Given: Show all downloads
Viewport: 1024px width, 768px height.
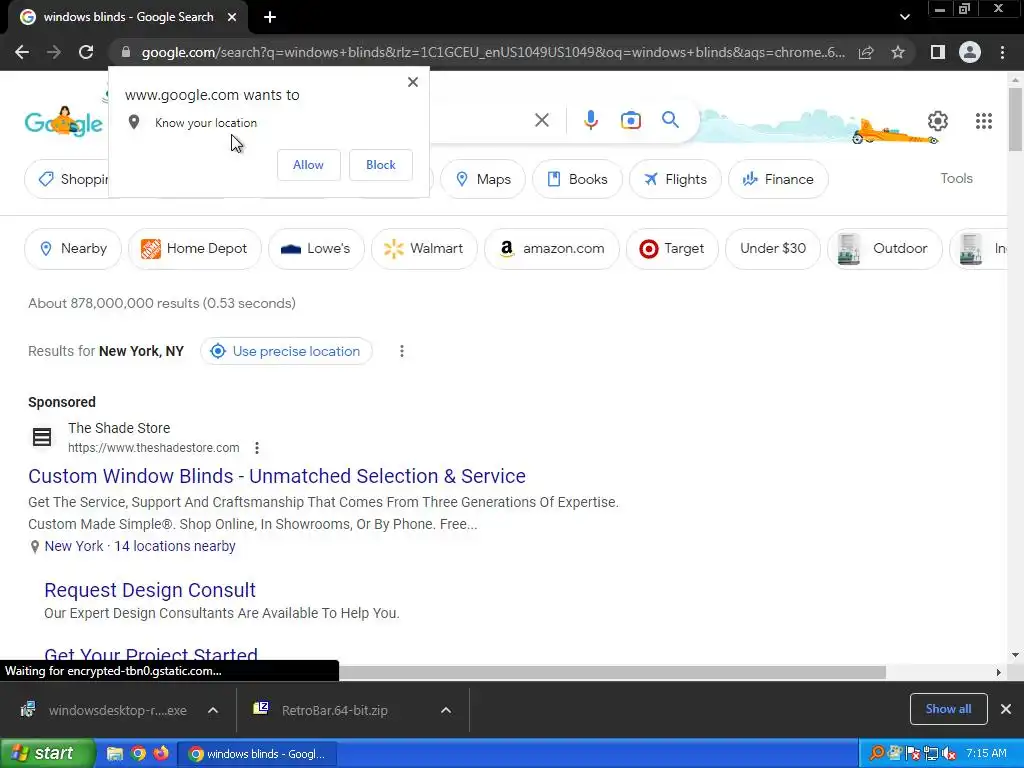Looking at the screenshot, I should [x=948, y=709].
